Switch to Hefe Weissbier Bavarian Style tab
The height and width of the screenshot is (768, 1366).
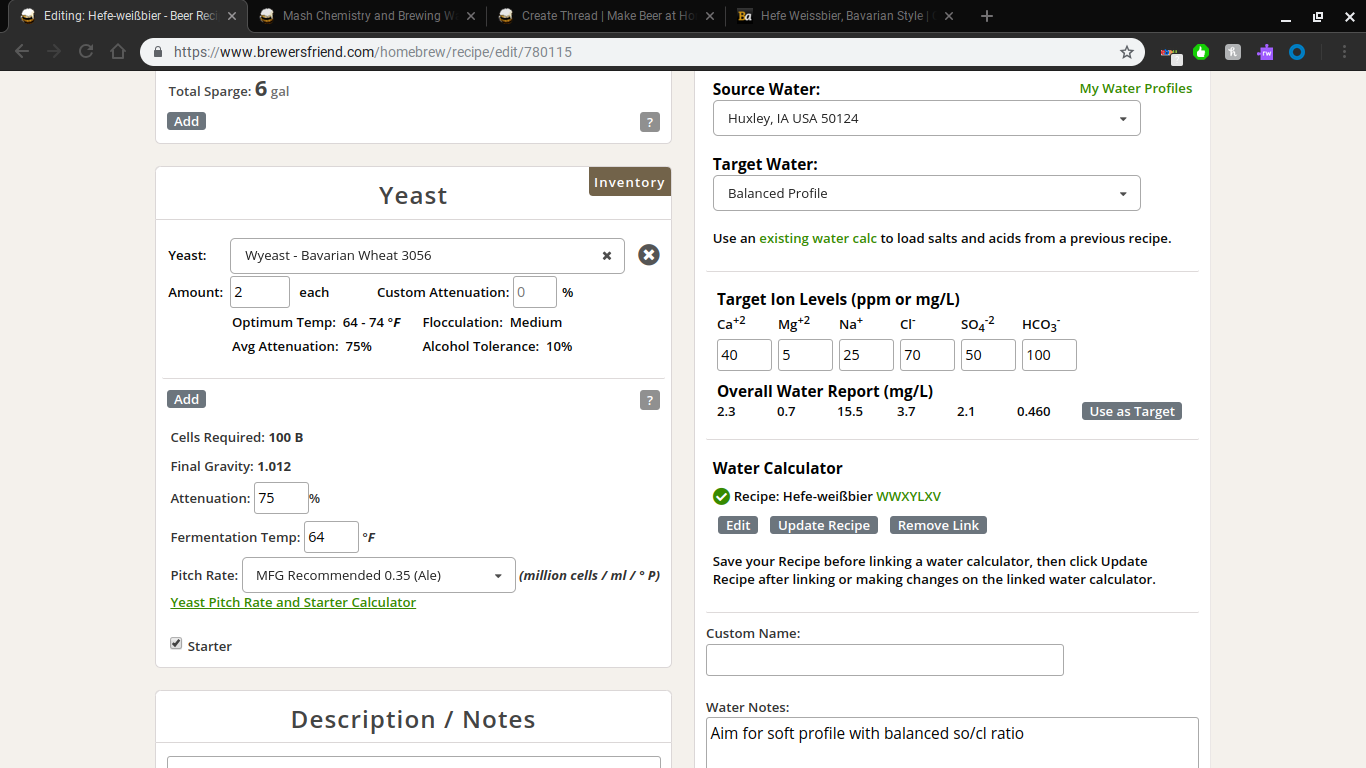[846, 16]
